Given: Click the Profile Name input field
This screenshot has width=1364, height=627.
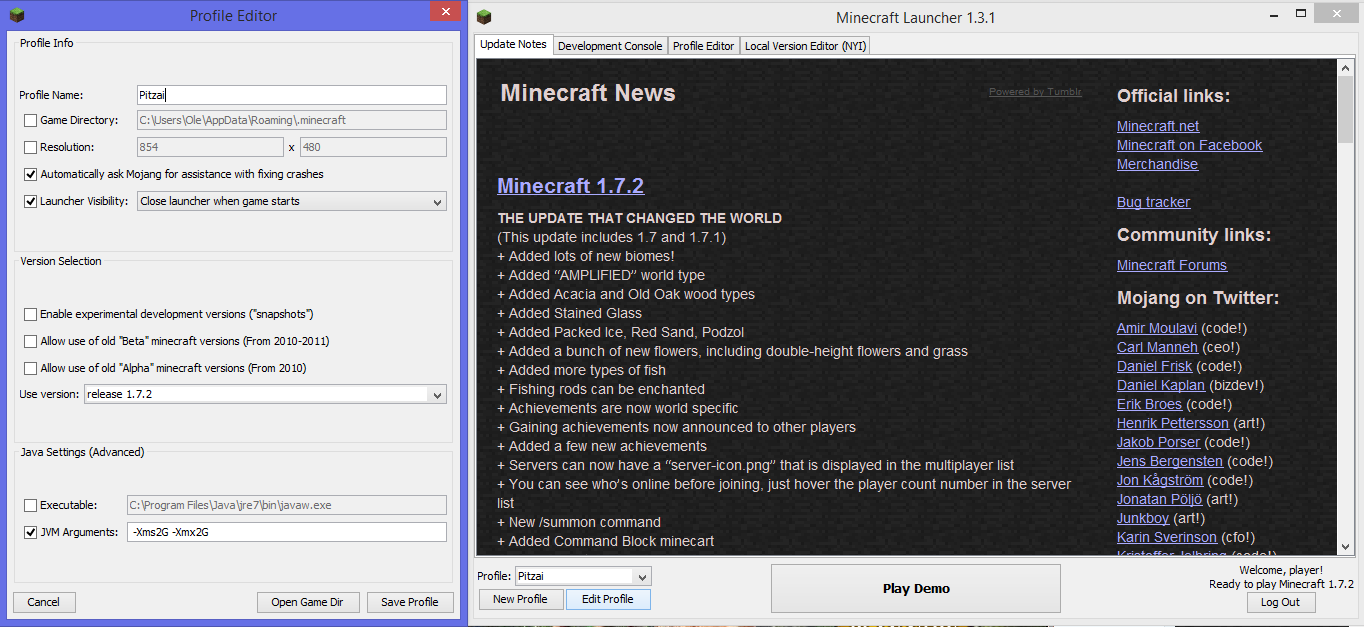Looking at the screenshot, I should pyautogui.click(x=291, y=95).
